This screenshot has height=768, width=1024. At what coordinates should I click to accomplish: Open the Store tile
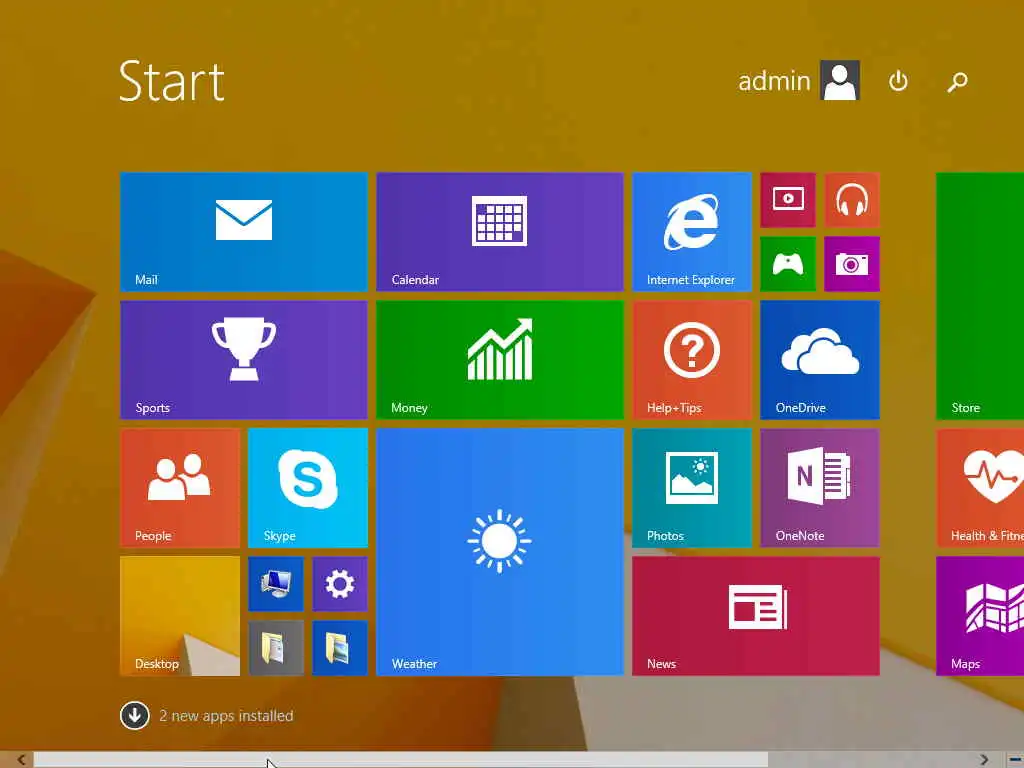pyautogui.click(x=980, y=296)
